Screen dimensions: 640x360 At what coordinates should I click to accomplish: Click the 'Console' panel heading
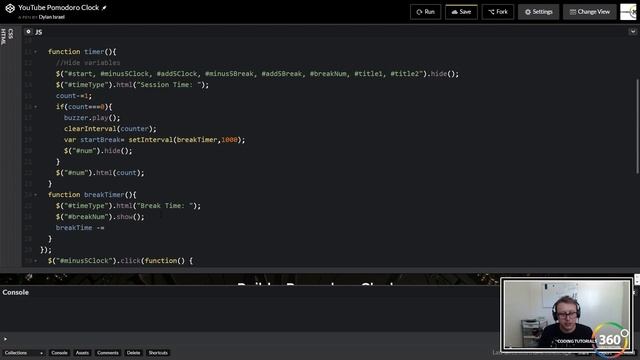(16, 292)
